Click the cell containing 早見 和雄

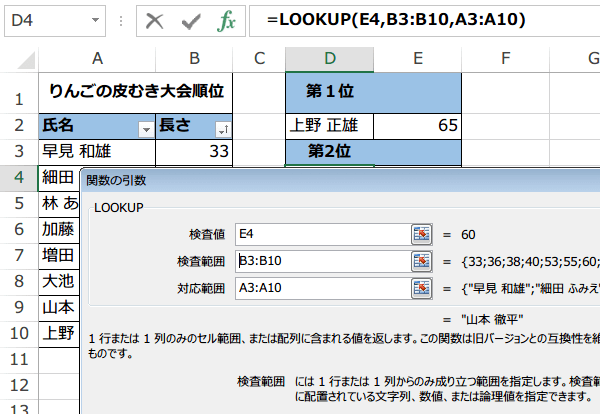click(97, 152)
